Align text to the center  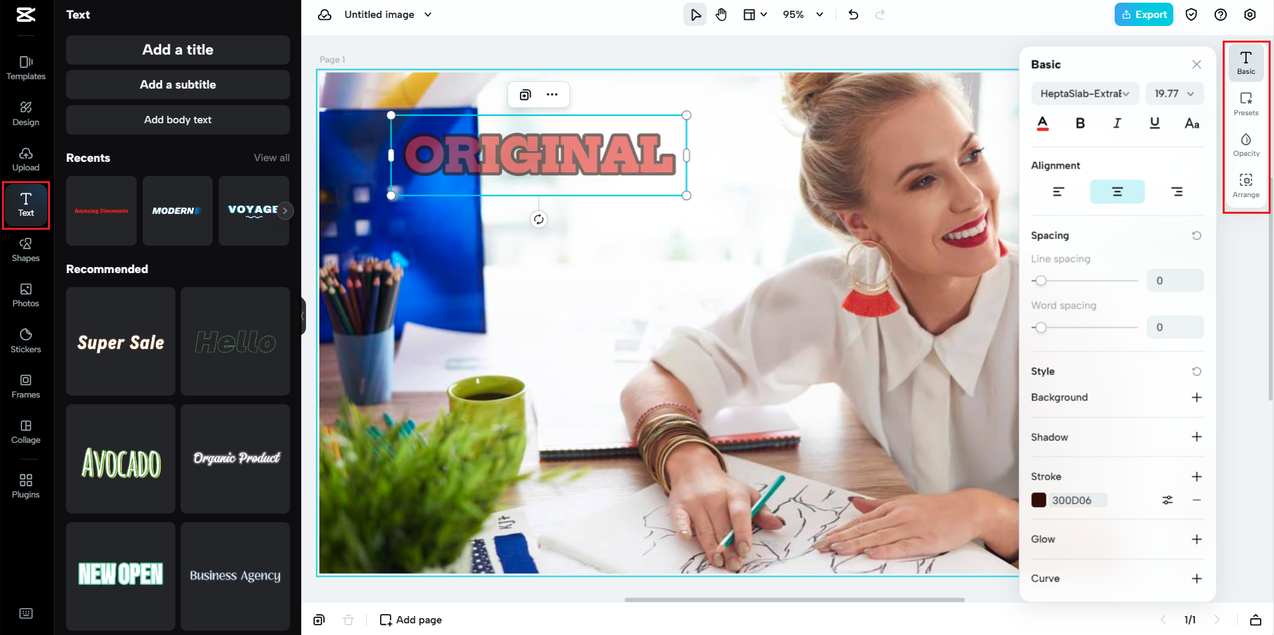tap(1117, 192)
